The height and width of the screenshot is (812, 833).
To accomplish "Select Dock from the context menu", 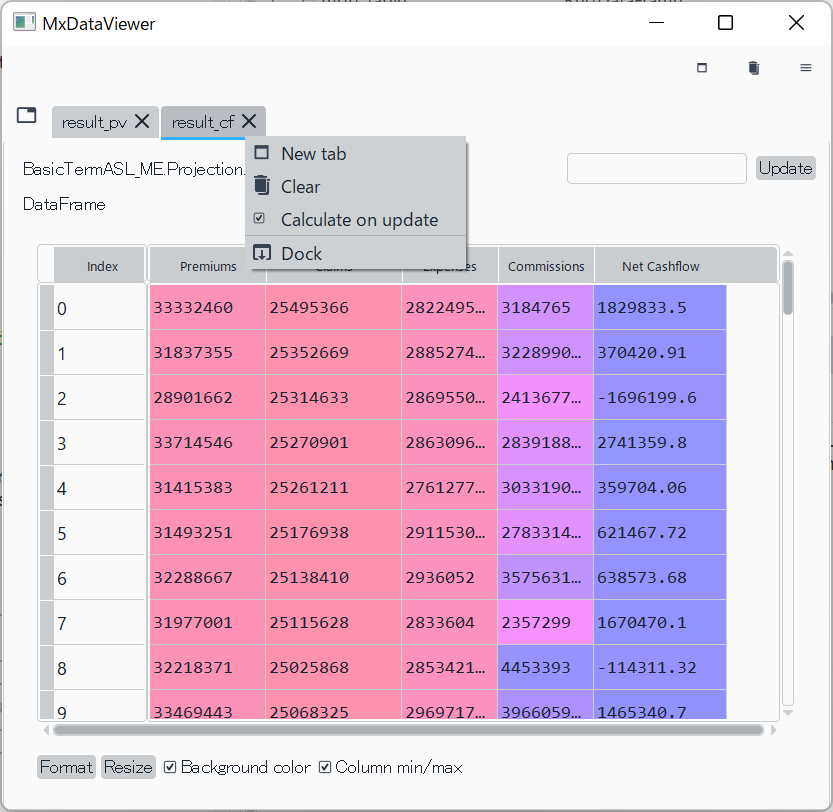I will click(301, 253).
